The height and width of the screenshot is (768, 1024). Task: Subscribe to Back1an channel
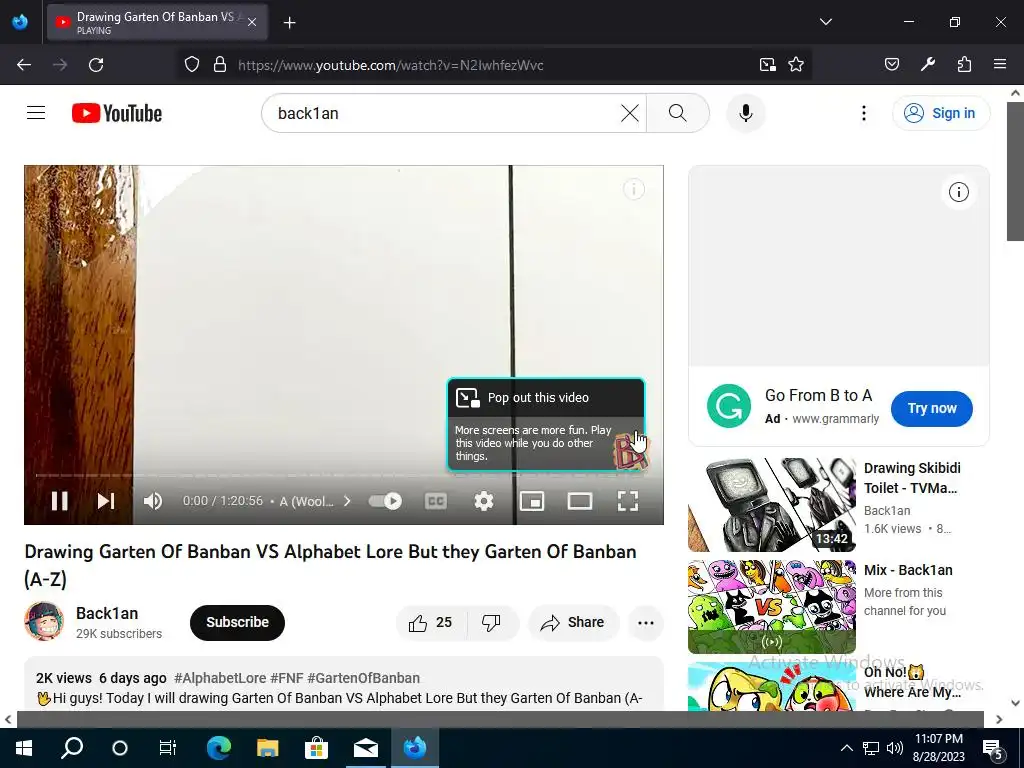tap(237, 622)
